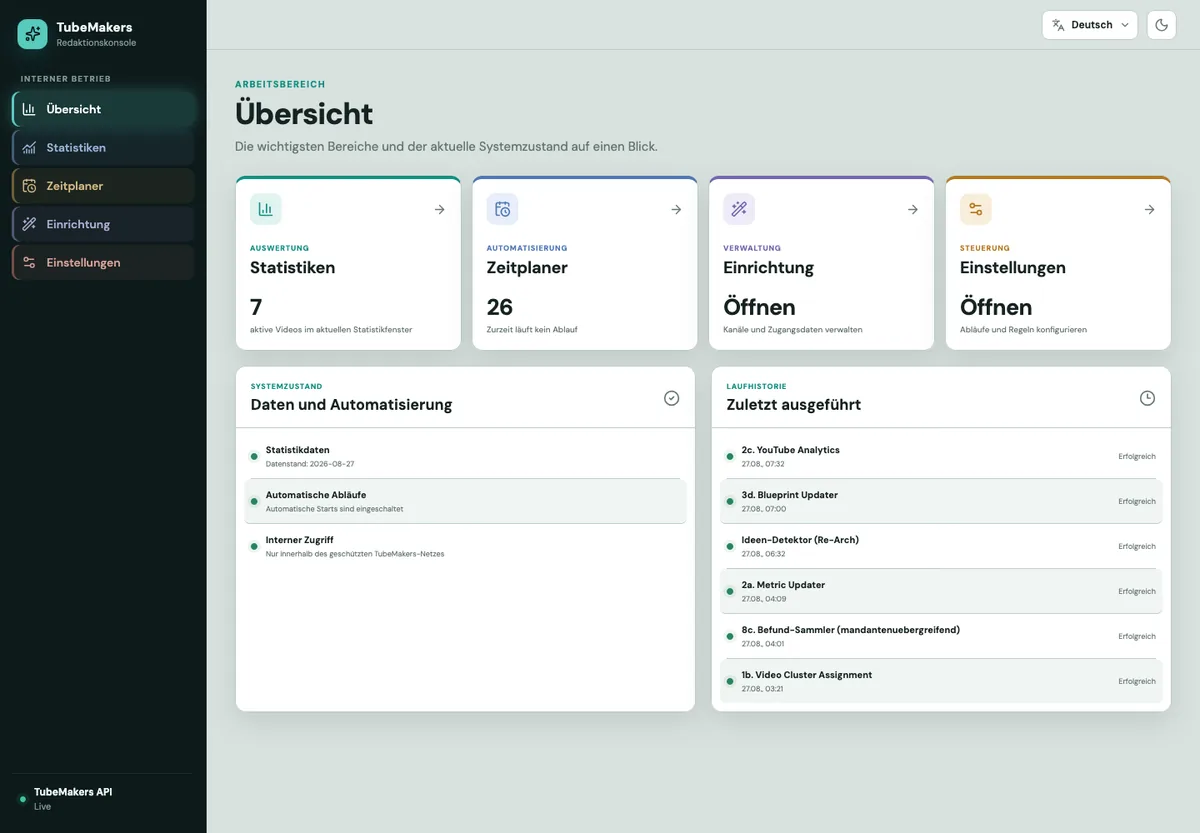Screen dimensions: 1200x833
Task: Click the arrow on the Zeitplaner card
Action: click(x=676, y=209)
